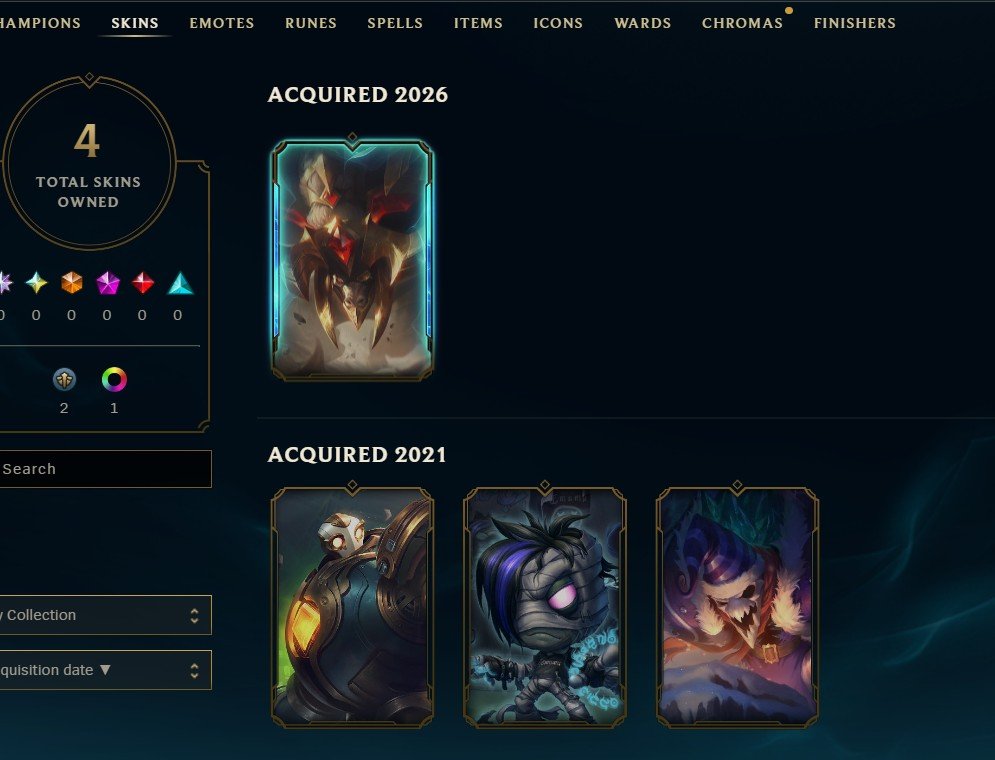The height and width of the screenshot is (760, 995).
Task: Click the teal triangle gem rarity icon
Action: [x=180, y=284]
